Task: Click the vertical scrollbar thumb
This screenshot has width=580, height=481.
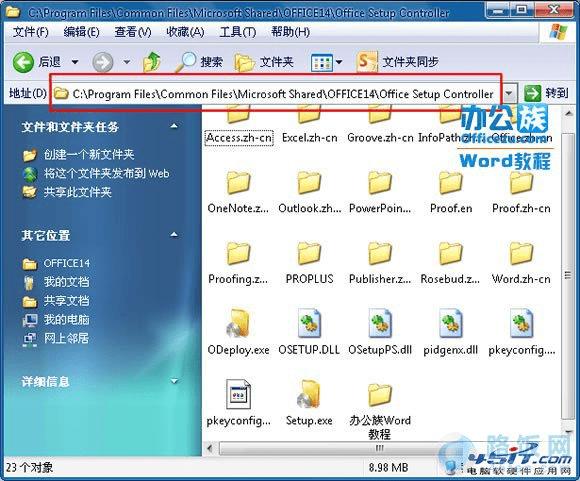Action: click(567, 276)
